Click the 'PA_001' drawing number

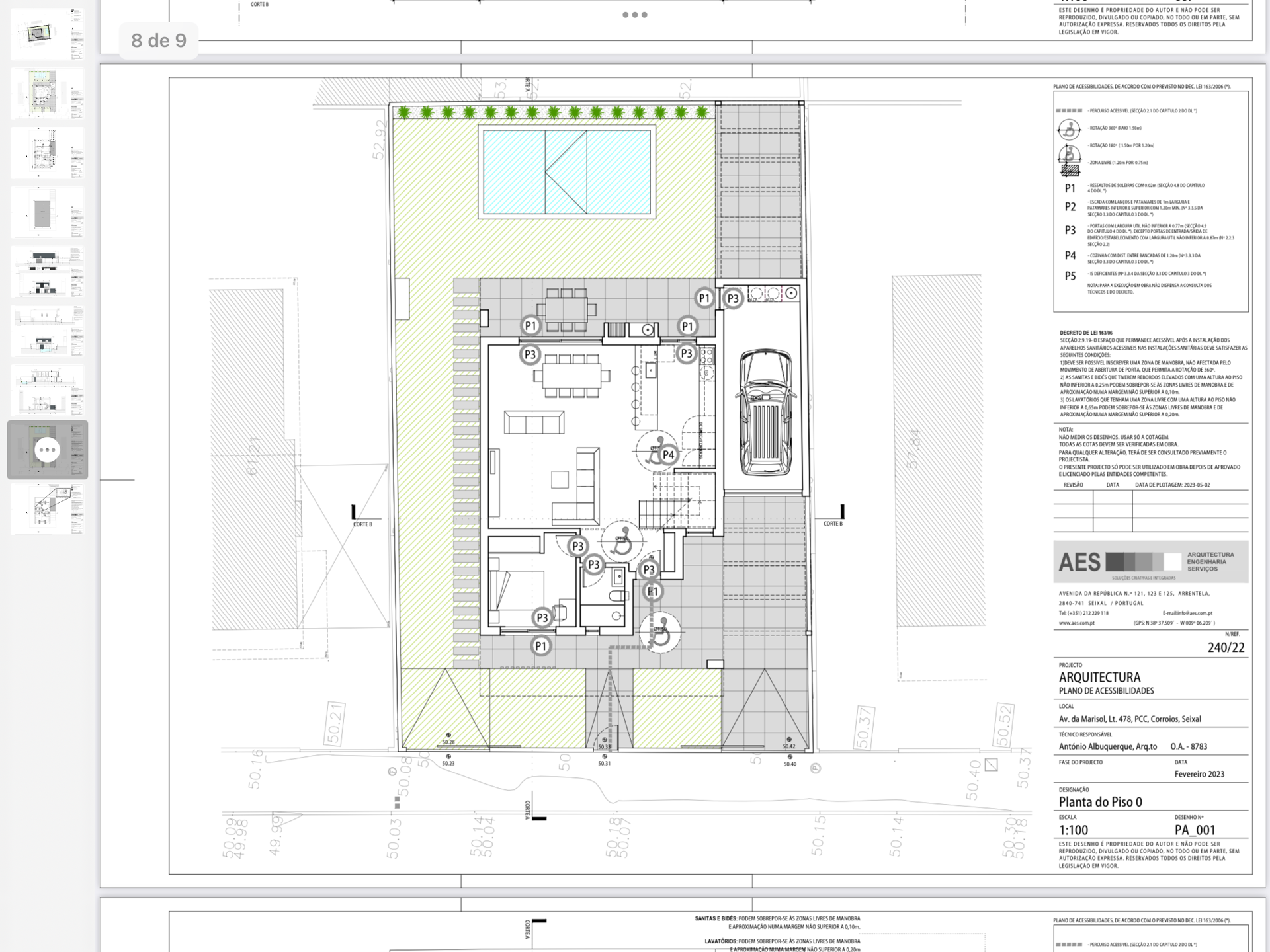pyautogui.click(x=1195, y=830)
